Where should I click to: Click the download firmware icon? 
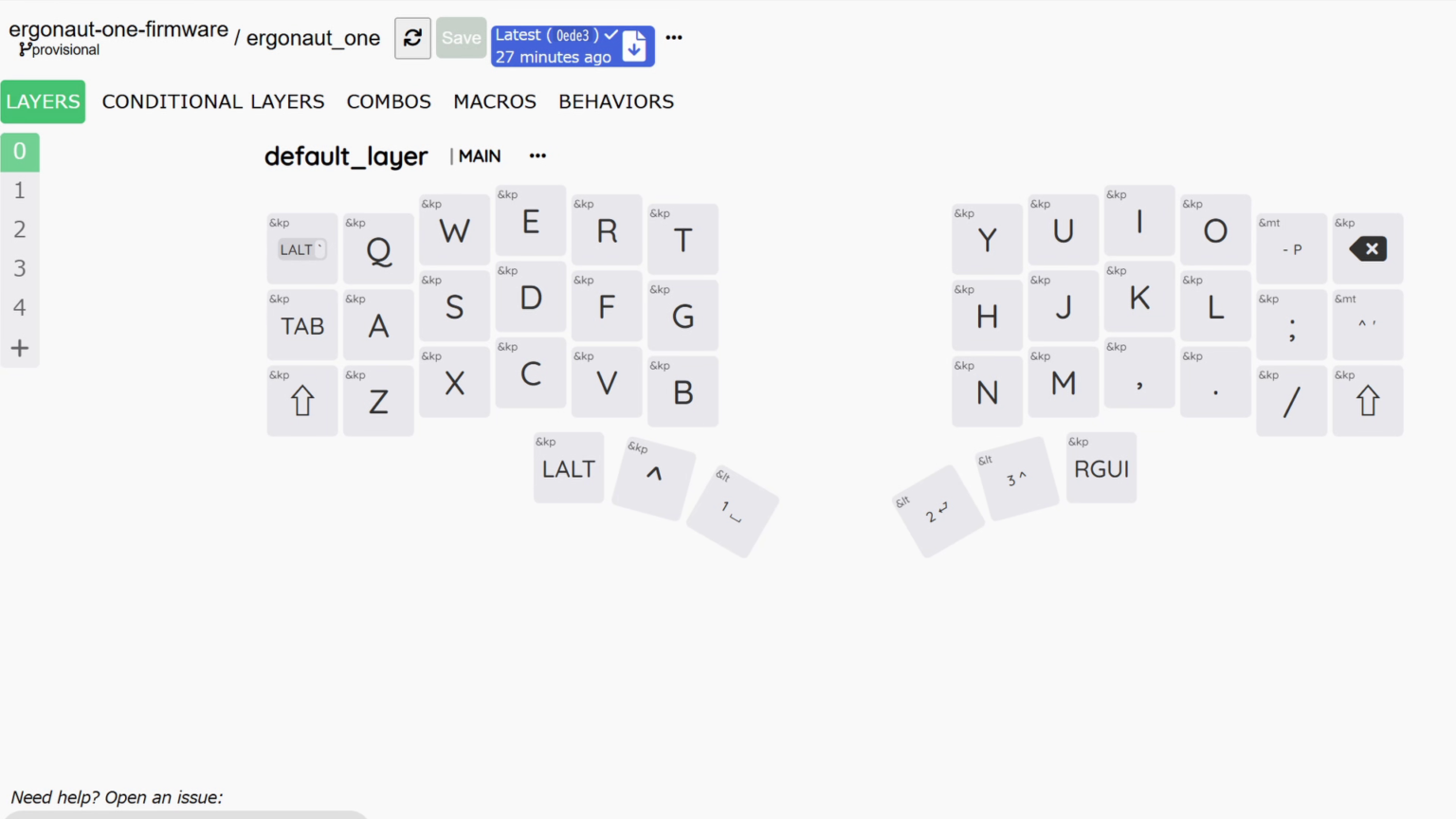click(635, 46)
